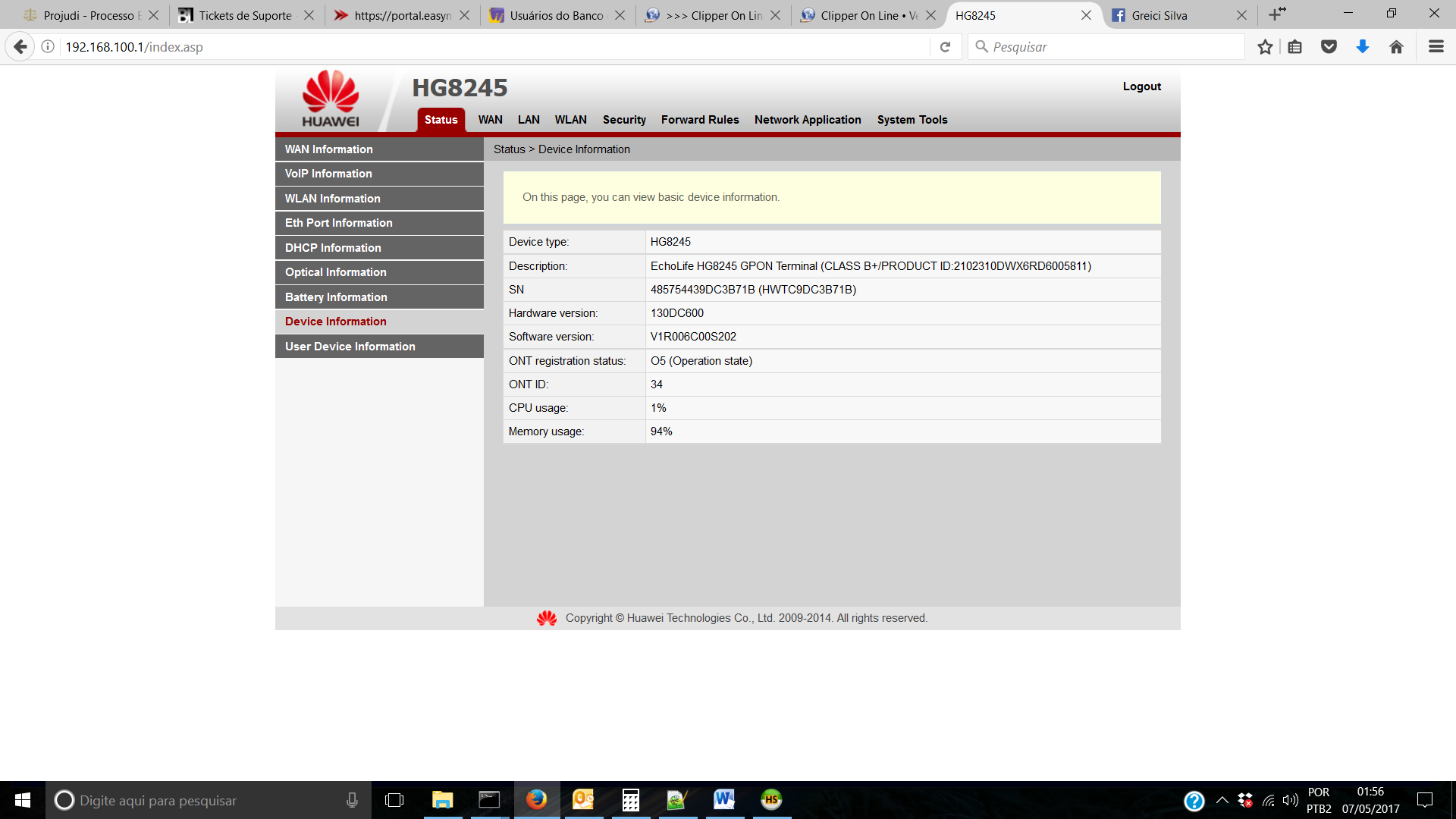Open the WAN top menu tab
Image resolution: width=1456 pixels, height=819 pixels.
490,120
